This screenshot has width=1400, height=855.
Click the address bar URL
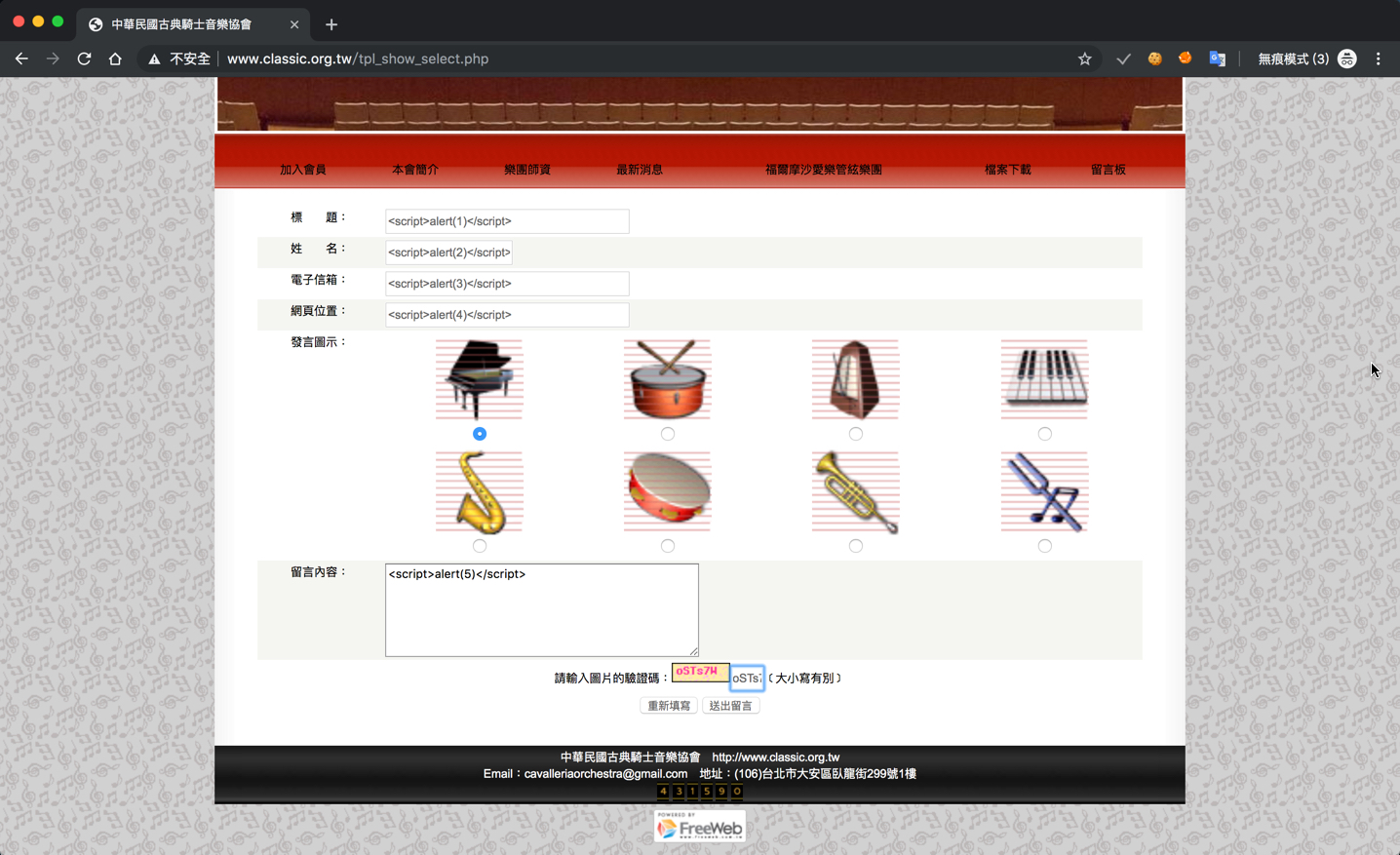(x=358, y=58)
